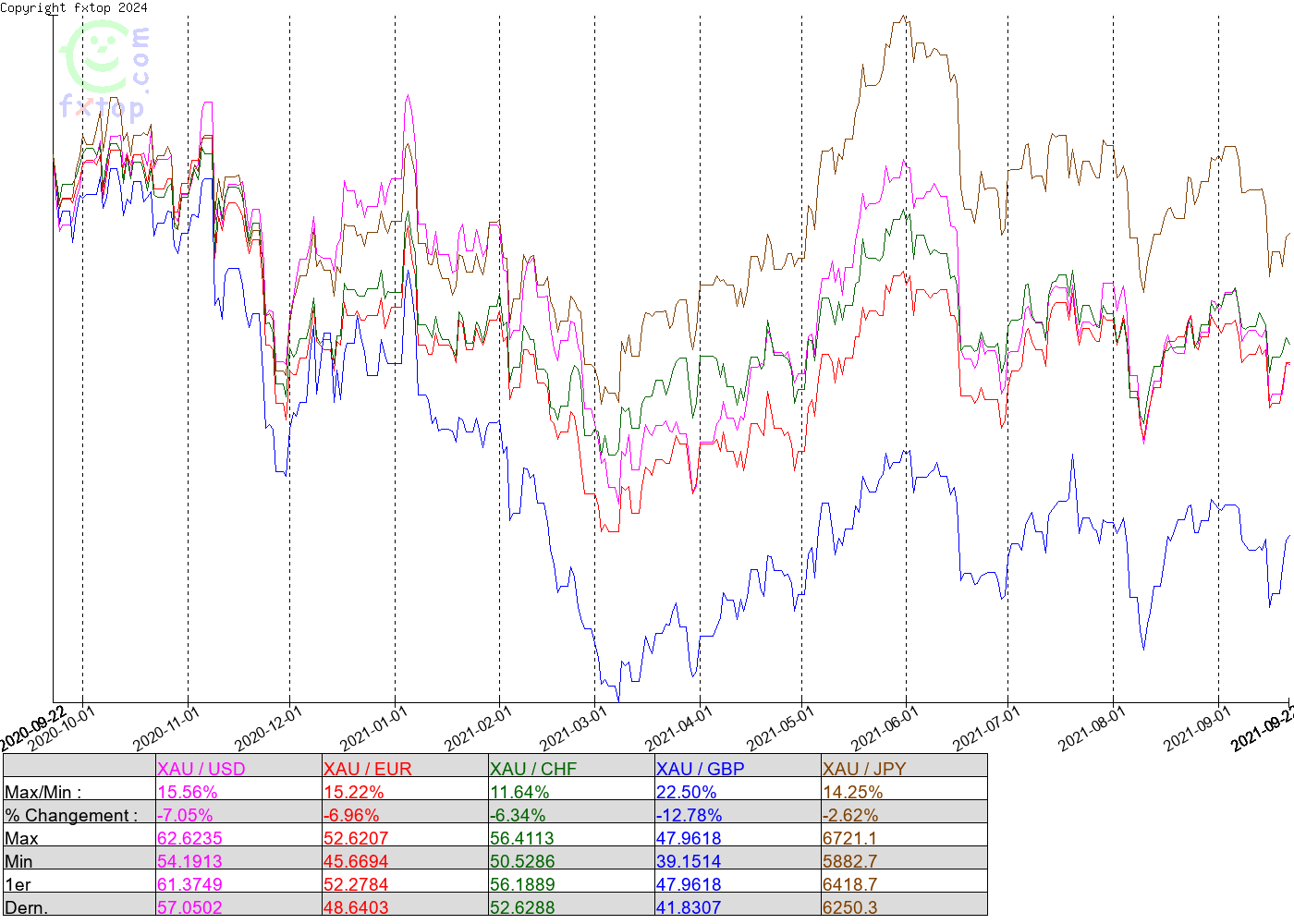This screenshot has height=924, width=1294.
Task: Click the 52.6207 max value
Action: tap(356, 838)
